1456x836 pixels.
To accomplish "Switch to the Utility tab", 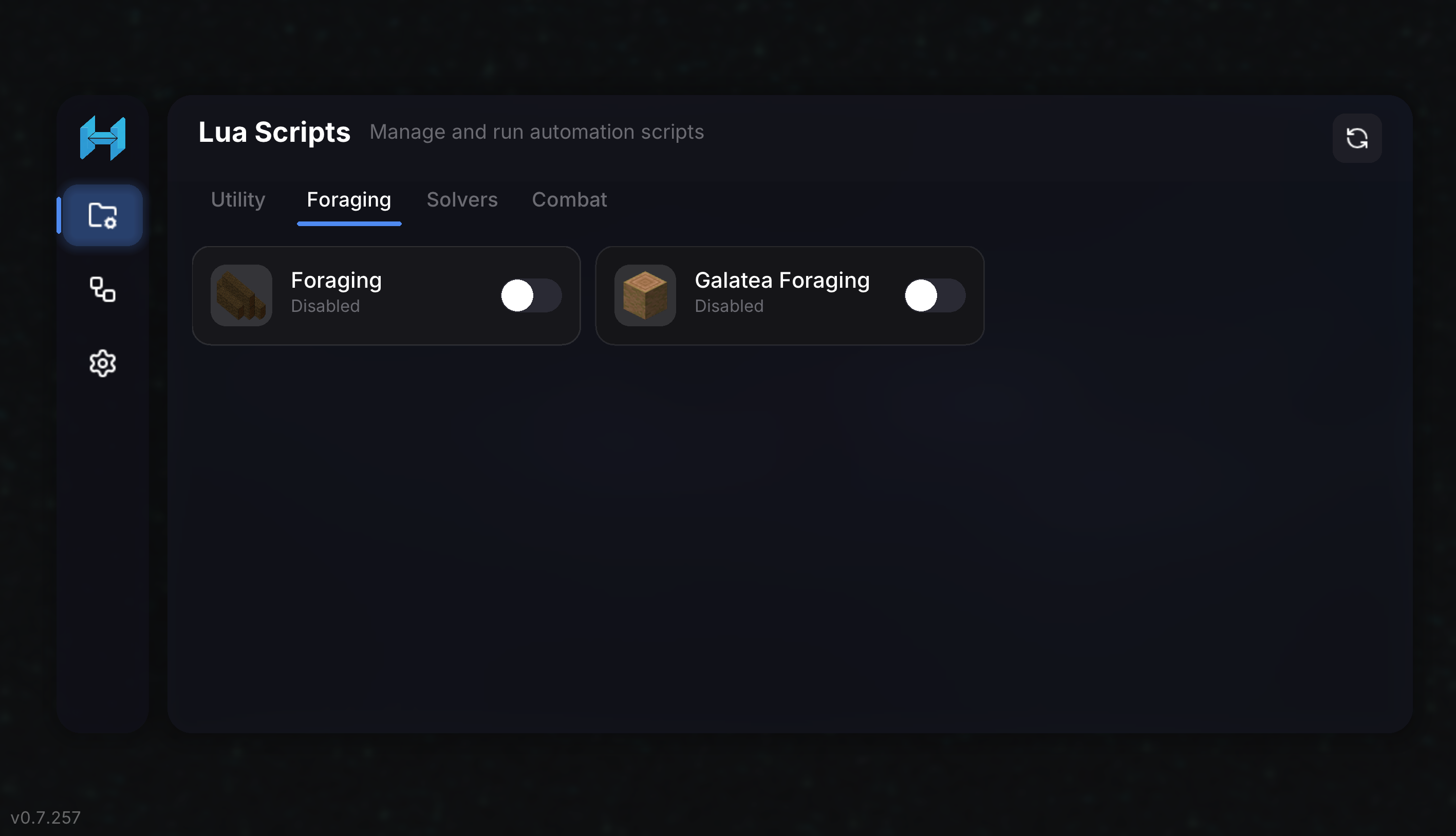I will (237, 200).
